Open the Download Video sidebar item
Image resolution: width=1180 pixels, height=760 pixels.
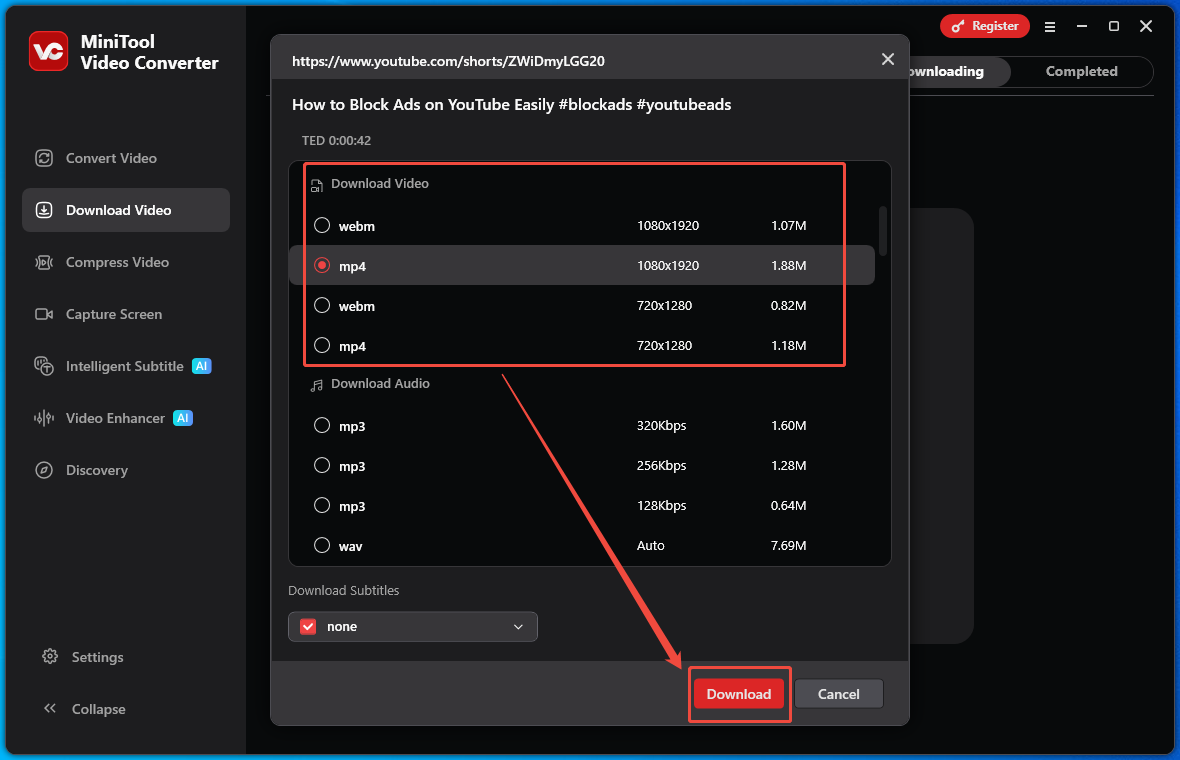tap(126, 210)
